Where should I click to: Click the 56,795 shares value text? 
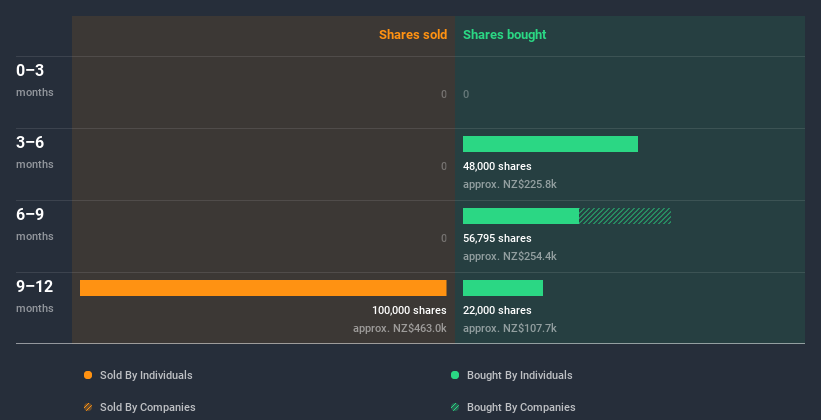pyautogui.click(x=497, y=238)
